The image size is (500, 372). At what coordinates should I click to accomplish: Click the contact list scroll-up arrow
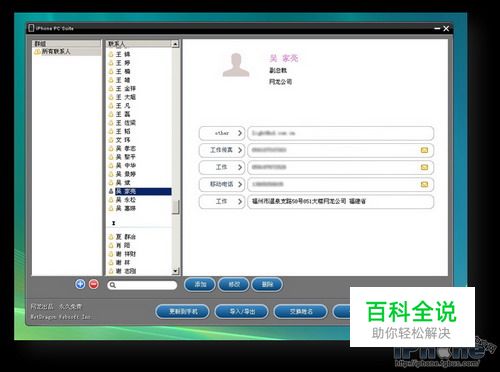pyautogui.click(x=175, y=44)
